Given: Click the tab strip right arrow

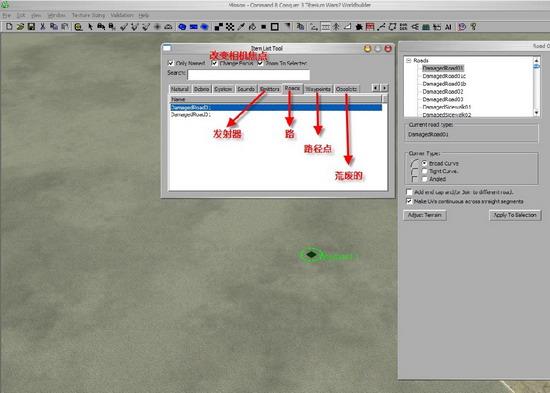Looking at the screenshot, I should pyautogui.click(x=385, y=88).
